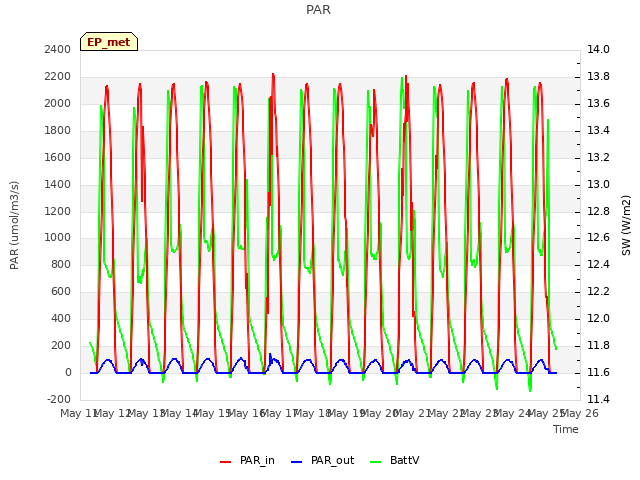
Task: Click the 12.0 right axis tick label
Action: coord(598,318)
